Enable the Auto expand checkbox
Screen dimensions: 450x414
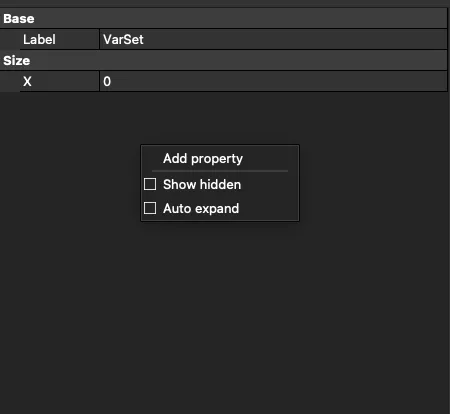pos(150,208)
